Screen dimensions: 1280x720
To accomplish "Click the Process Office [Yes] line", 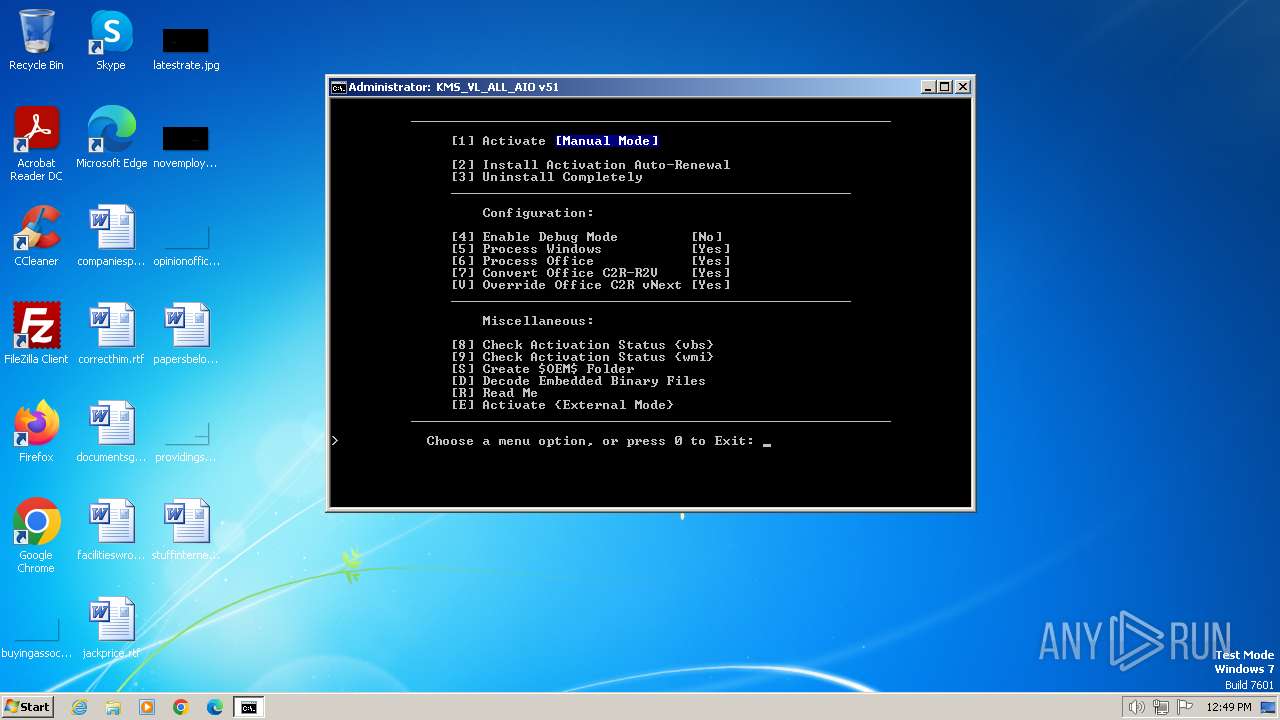I will tap(591, 261).
